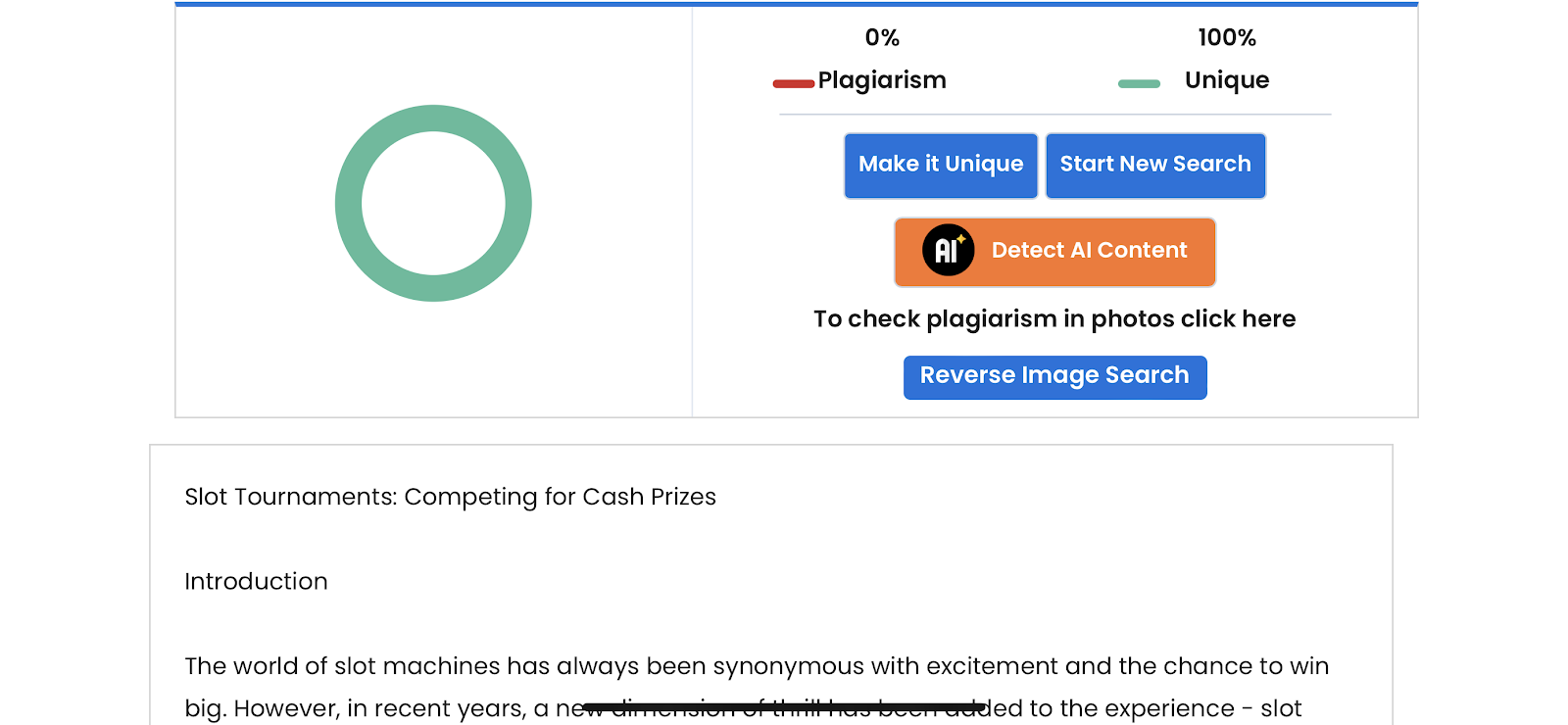Image resolution: width=1568 pixels, height=725 pixels.
Task: Click 'To check plagiarism in photos' text
Action: click(x=1053, y=319)
